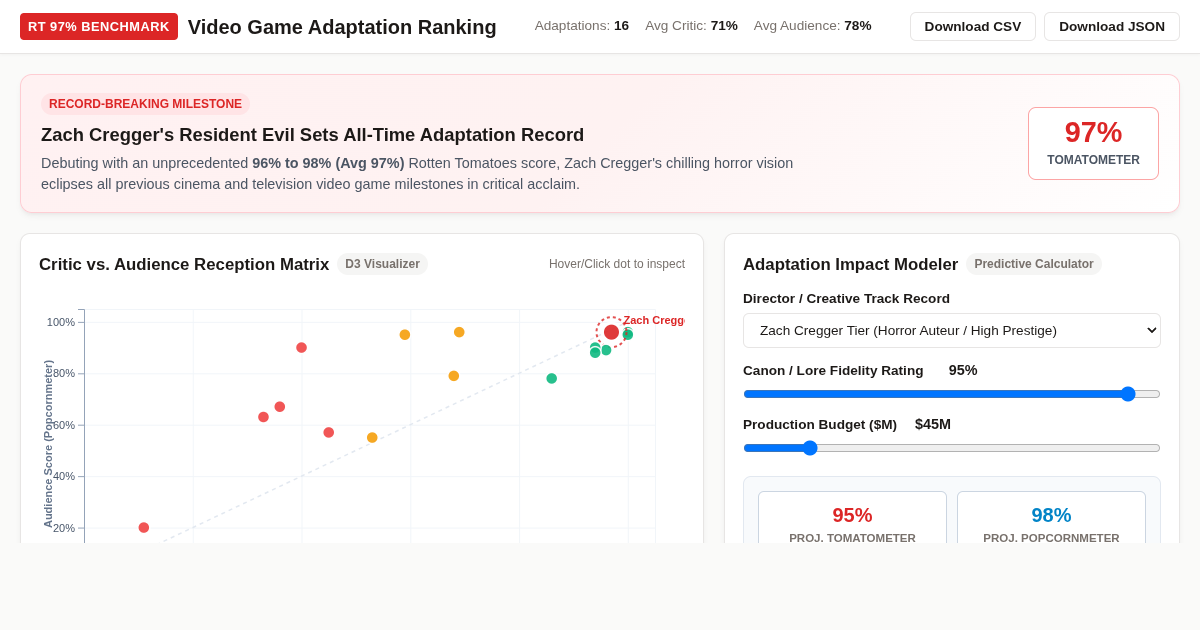1200x630 pixels.
Task: Click the '$45M' budget value
Action: click(x=933, y=424)
